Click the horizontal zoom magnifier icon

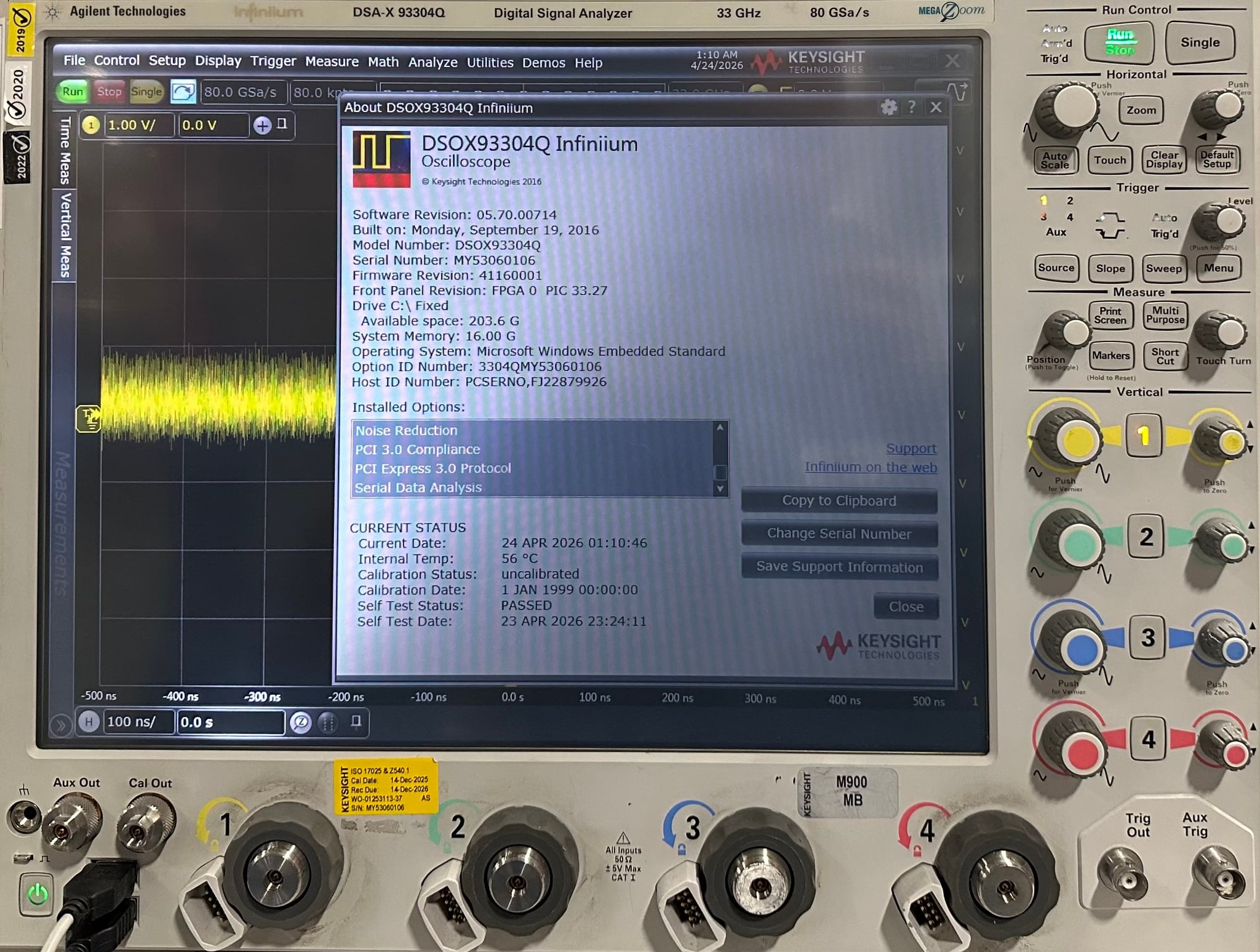click(300, 722)
